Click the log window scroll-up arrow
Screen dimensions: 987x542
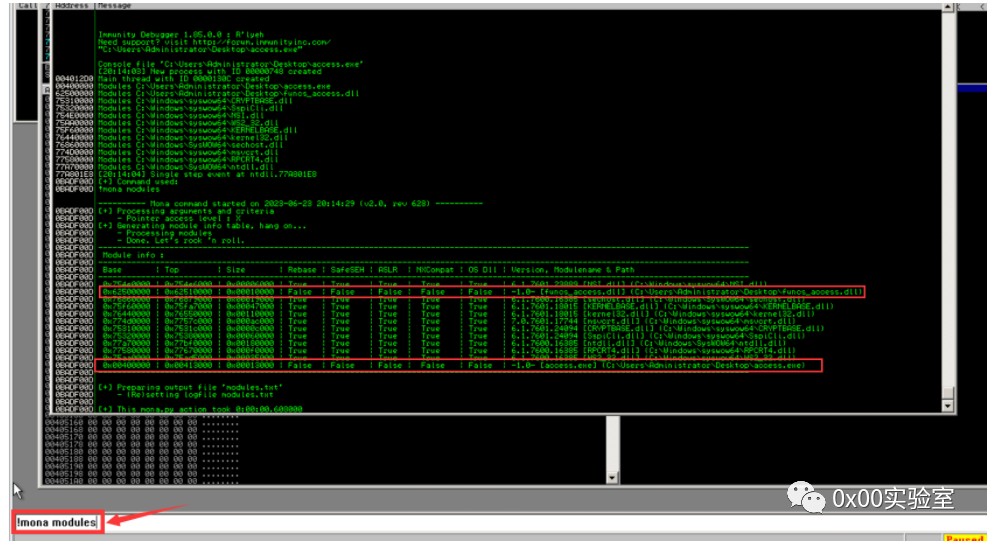click(x=948, y=6)
